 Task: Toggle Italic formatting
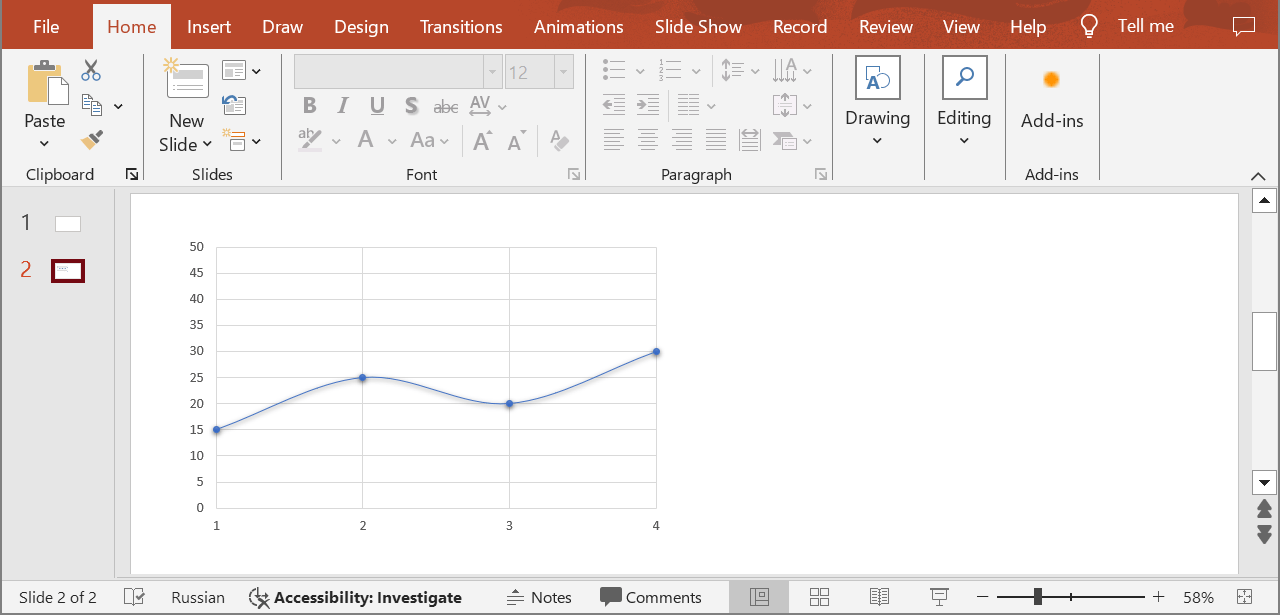pyautogui.click(x=343, y=106)
